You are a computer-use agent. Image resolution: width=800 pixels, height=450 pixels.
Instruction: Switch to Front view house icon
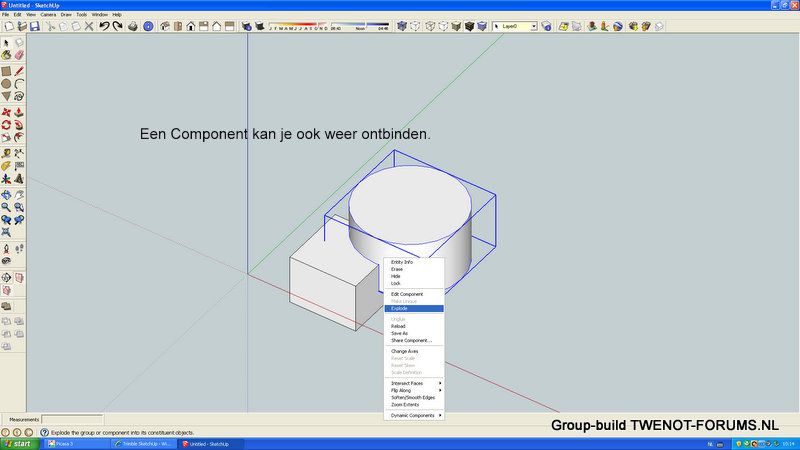190,26
